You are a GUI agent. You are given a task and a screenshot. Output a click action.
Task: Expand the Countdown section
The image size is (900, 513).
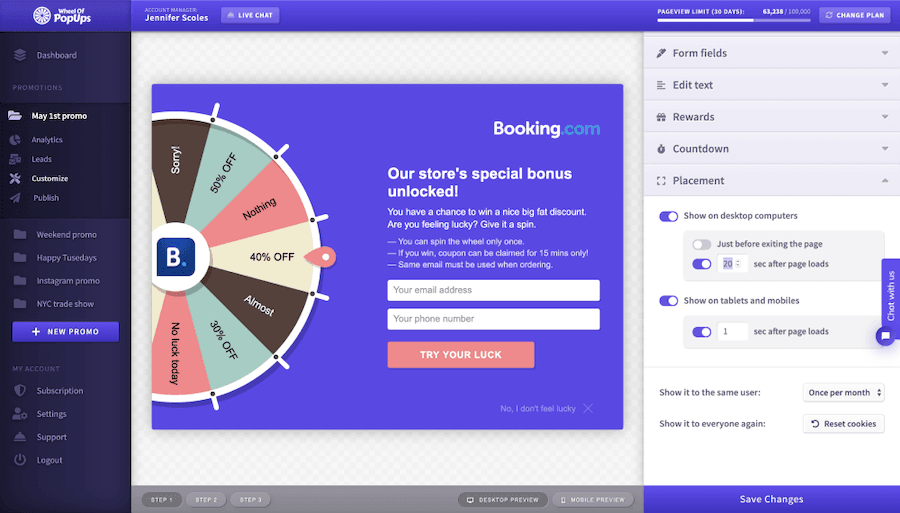(x=771, y=149)
